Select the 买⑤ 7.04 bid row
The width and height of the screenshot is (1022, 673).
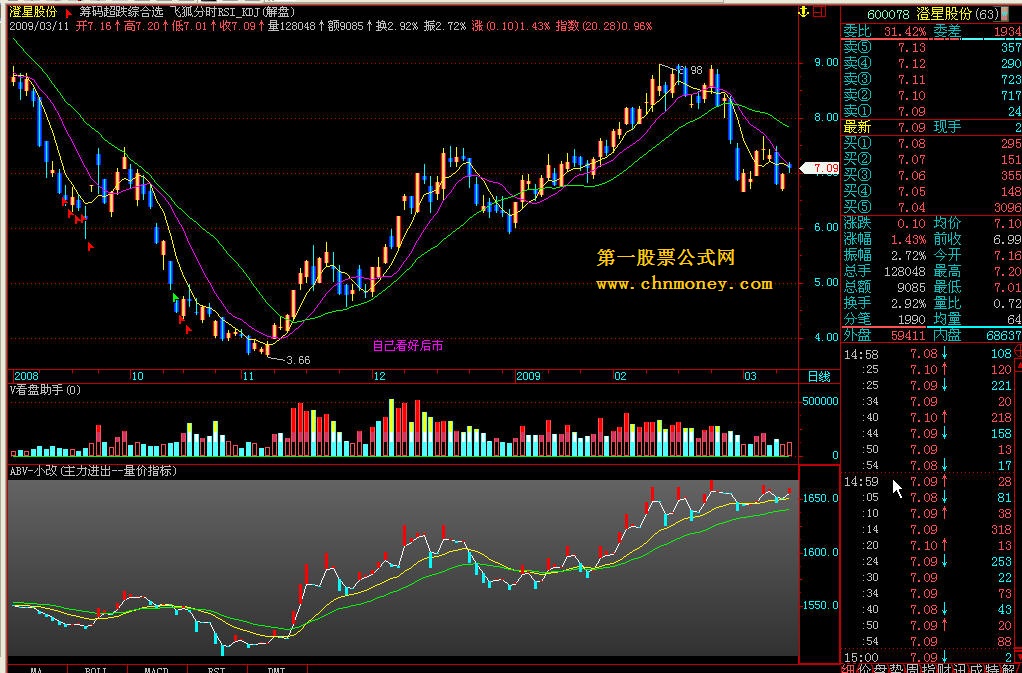[932, 207]
